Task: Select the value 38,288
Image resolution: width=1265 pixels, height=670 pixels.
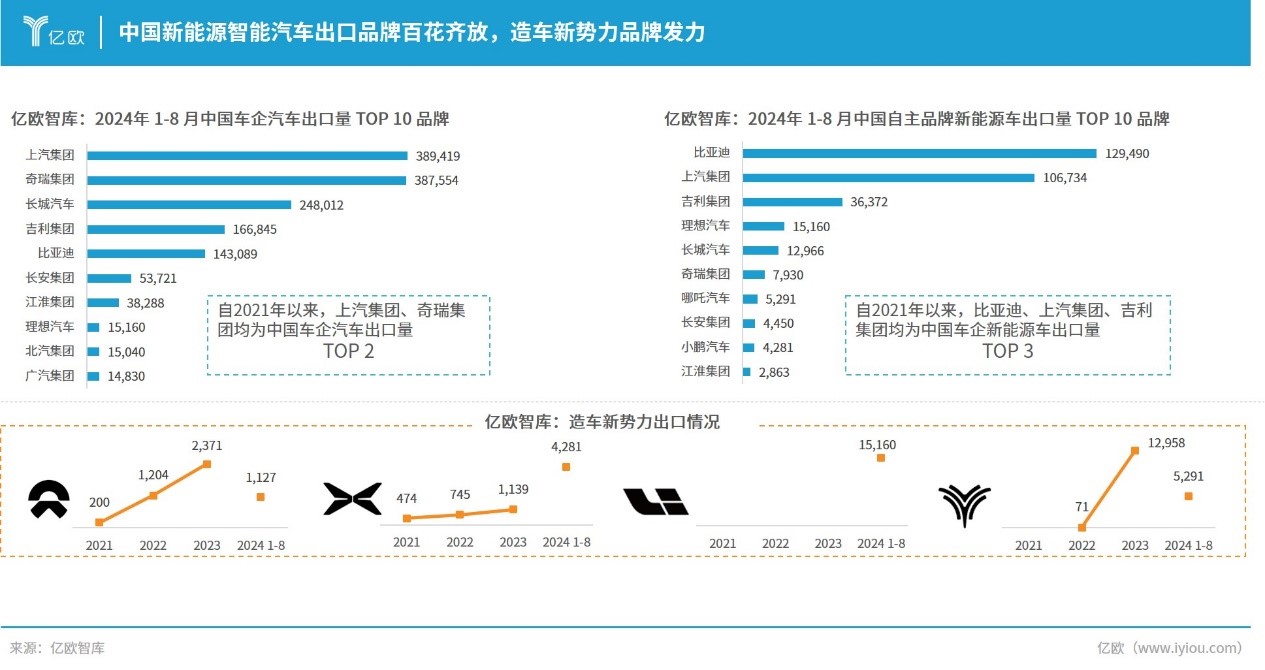Action: [146, 303]
